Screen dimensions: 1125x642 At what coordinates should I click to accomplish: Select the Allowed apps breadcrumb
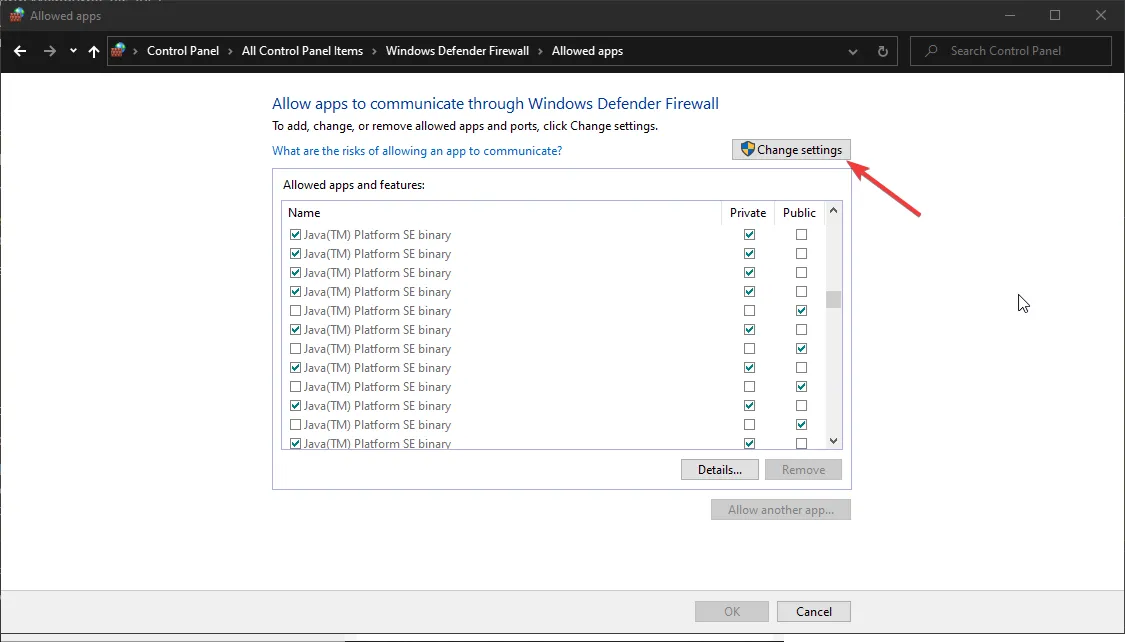coord(587,51)
